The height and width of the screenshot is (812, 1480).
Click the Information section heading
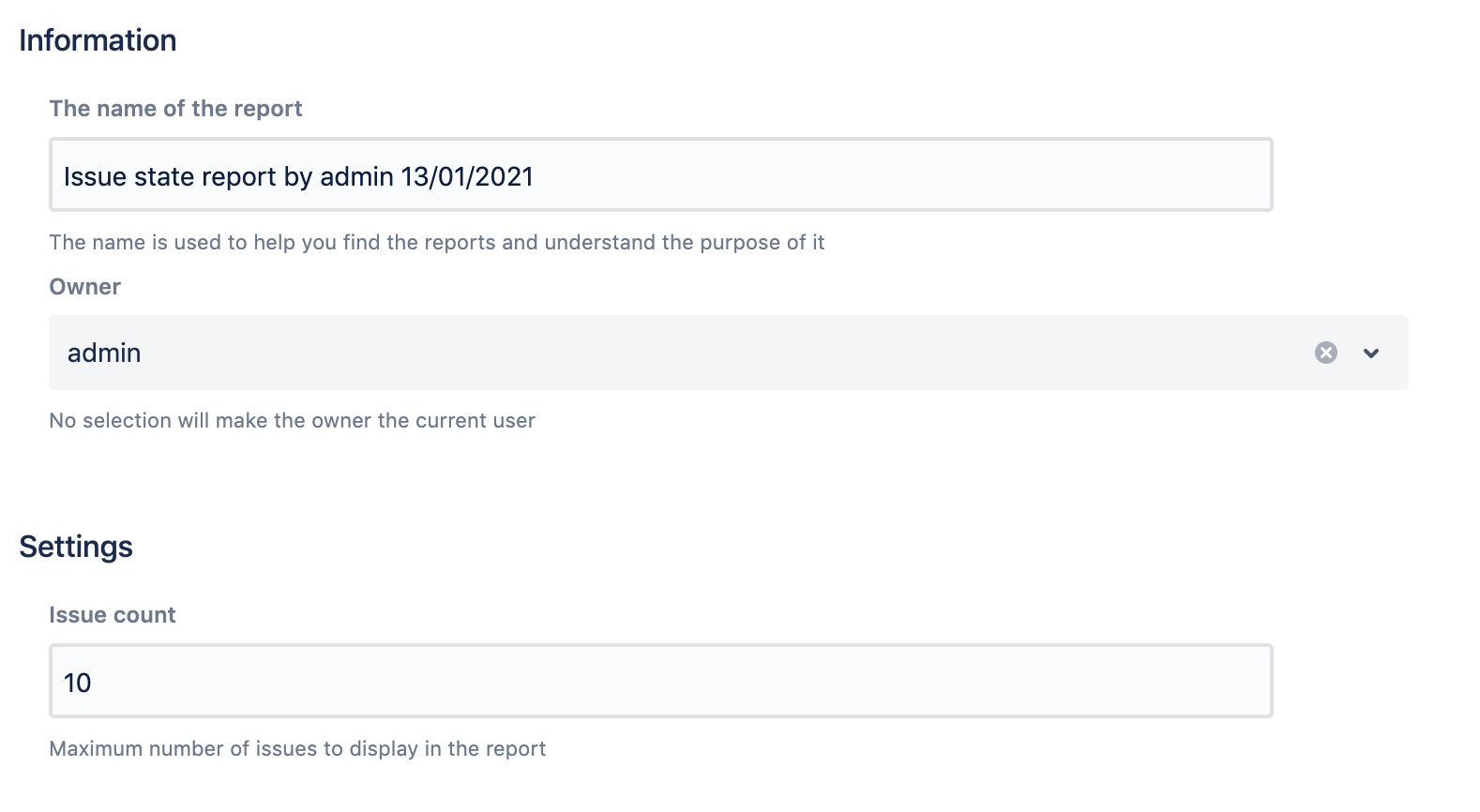pos(98,40)
